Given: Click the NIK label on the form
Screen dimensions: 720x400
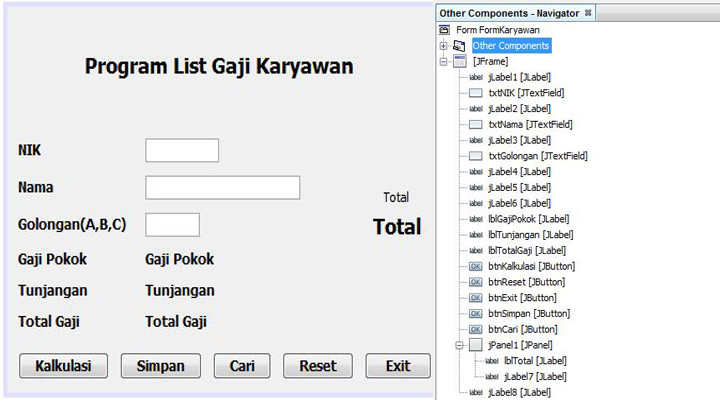Looking at the screenshot, I should (29, 150).
